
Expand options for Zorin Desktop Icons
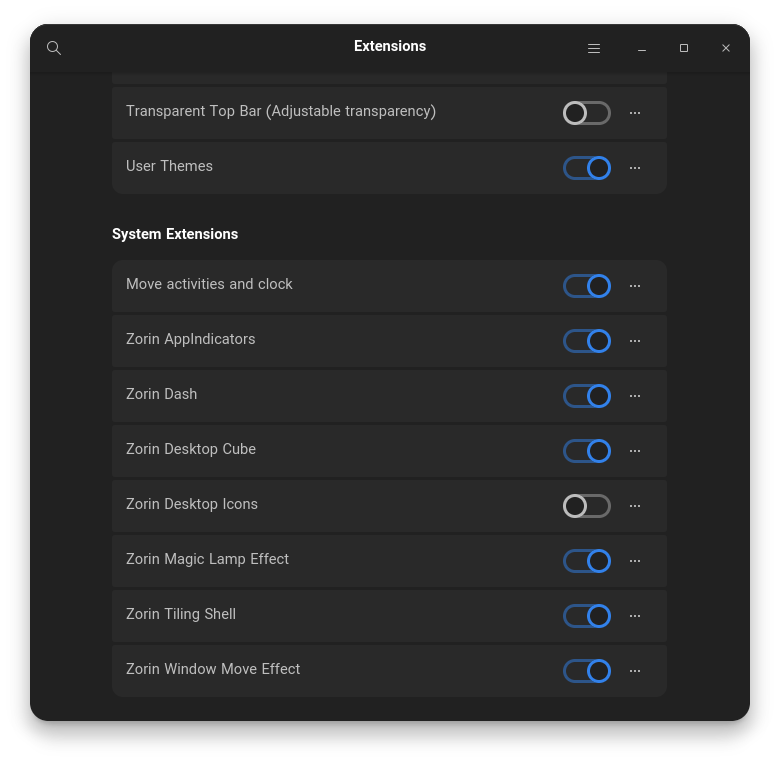635,506
